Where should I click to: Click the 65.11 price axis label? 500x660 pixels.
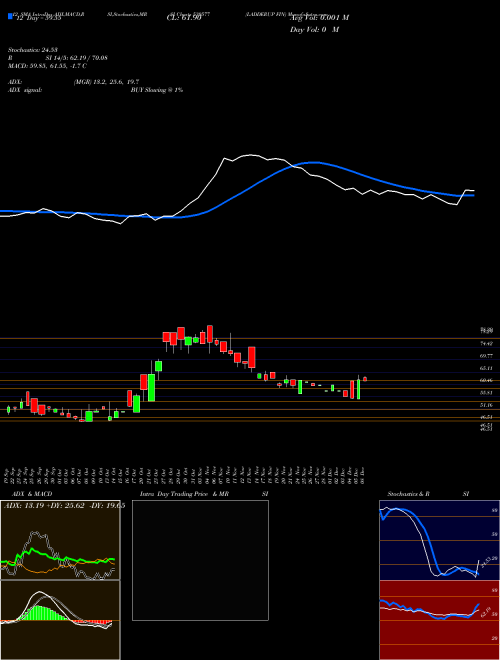pyautogui.click(x=487, y=368)
